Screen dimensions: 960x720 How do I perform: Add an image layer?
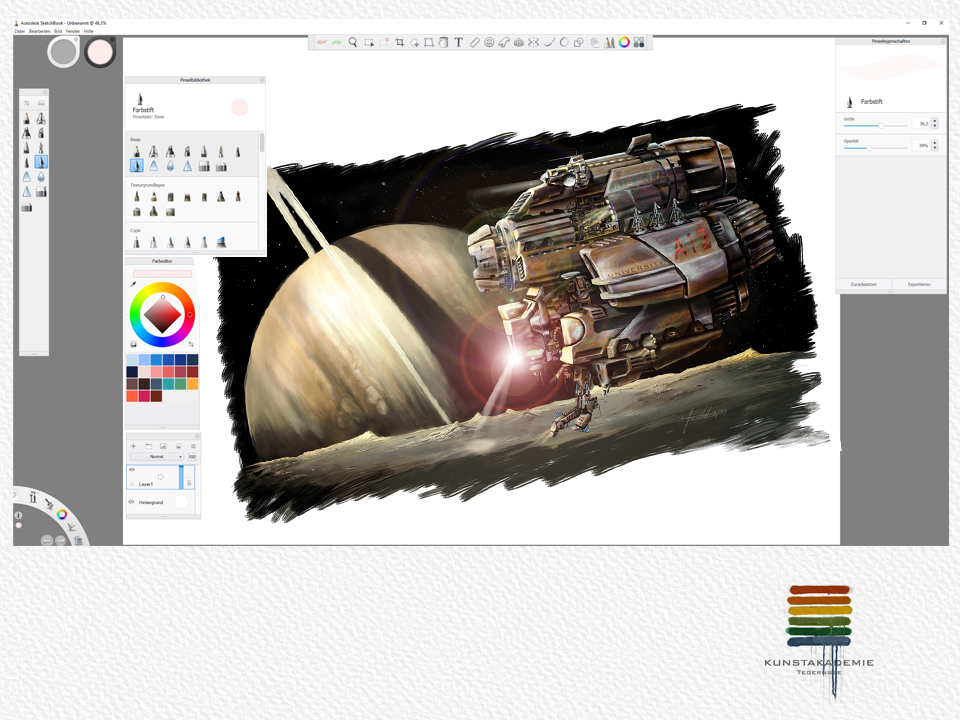pos(163,446)
